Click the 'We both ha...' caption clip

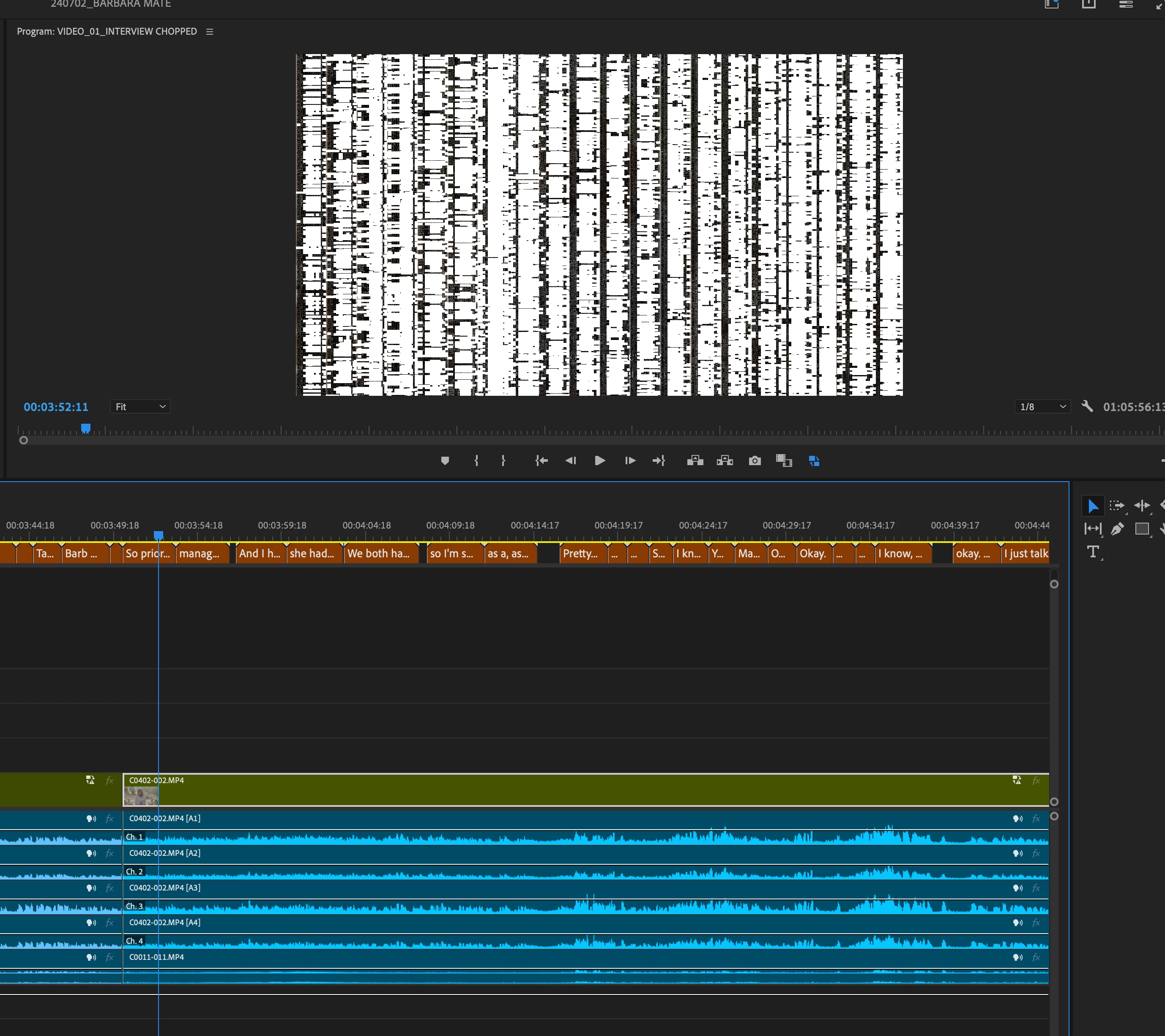click(380, 554)
